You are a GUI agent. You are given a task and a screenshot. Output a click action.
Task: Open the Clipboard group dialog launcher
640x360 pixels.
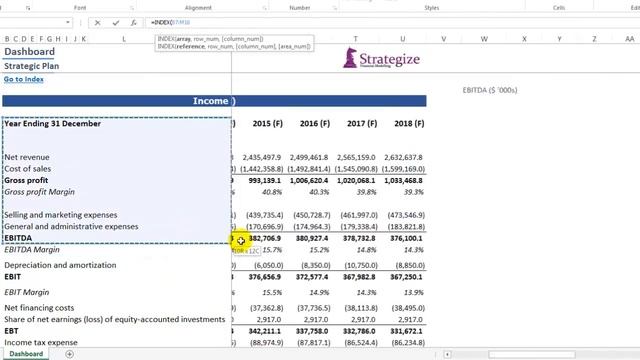tap(28, 8)
